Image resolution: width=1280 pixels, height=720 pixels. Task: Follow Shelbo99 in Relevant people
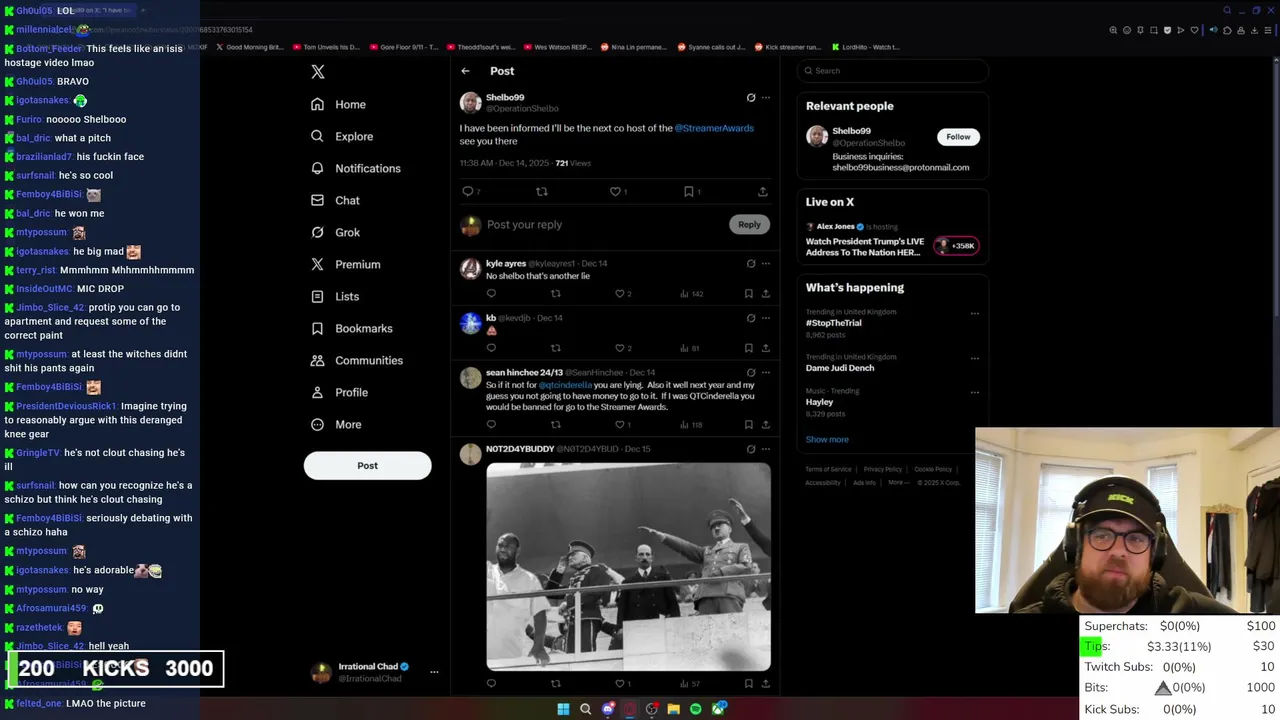958,137
